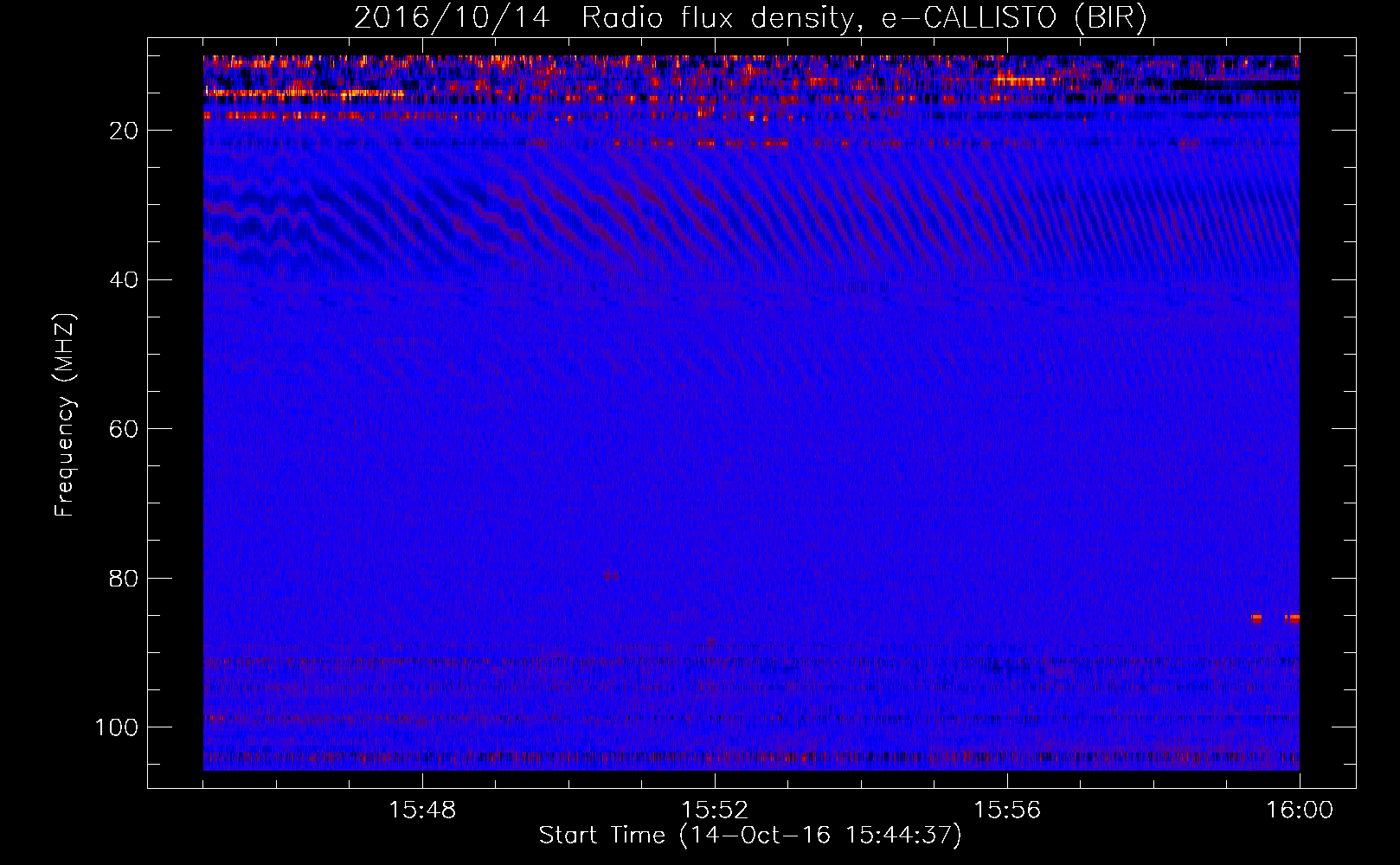The height and width of the screenshot is (865, 1400).
Task: Click the frequency tick label '100'
Action: coord(117,727)
